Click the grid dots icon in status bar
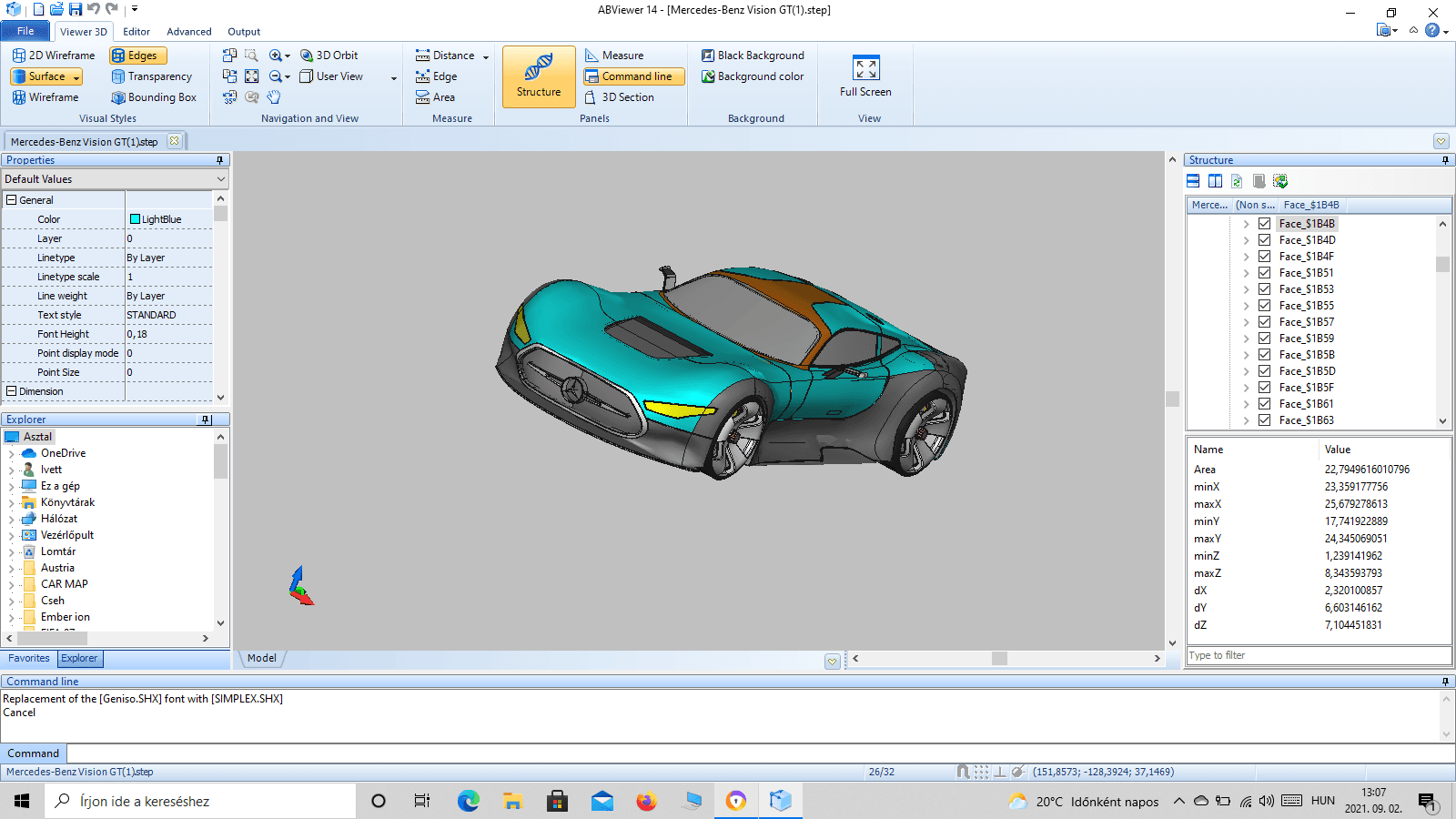 coord(981,772)
